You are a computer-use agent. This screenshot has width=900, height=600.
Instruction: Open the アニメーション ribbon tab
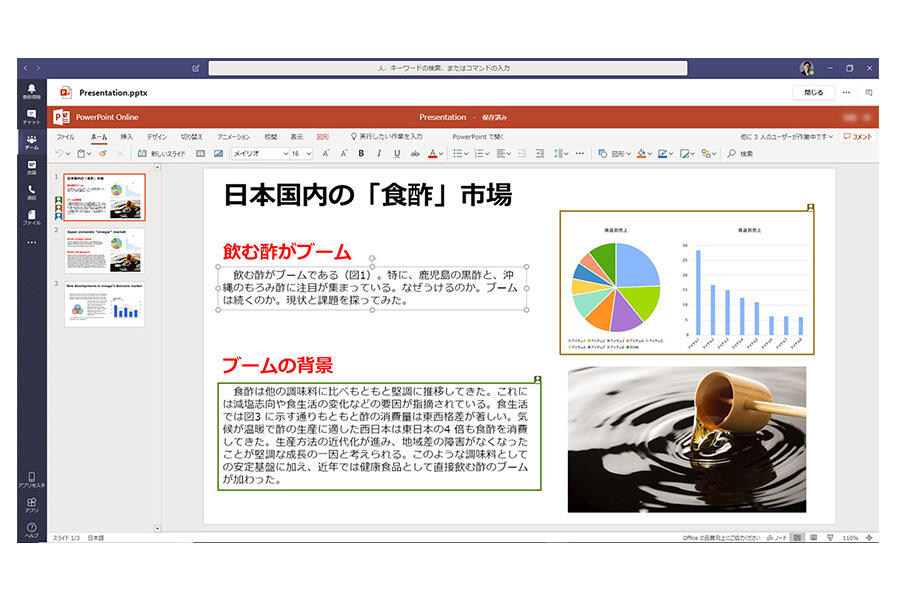(233, 136)
